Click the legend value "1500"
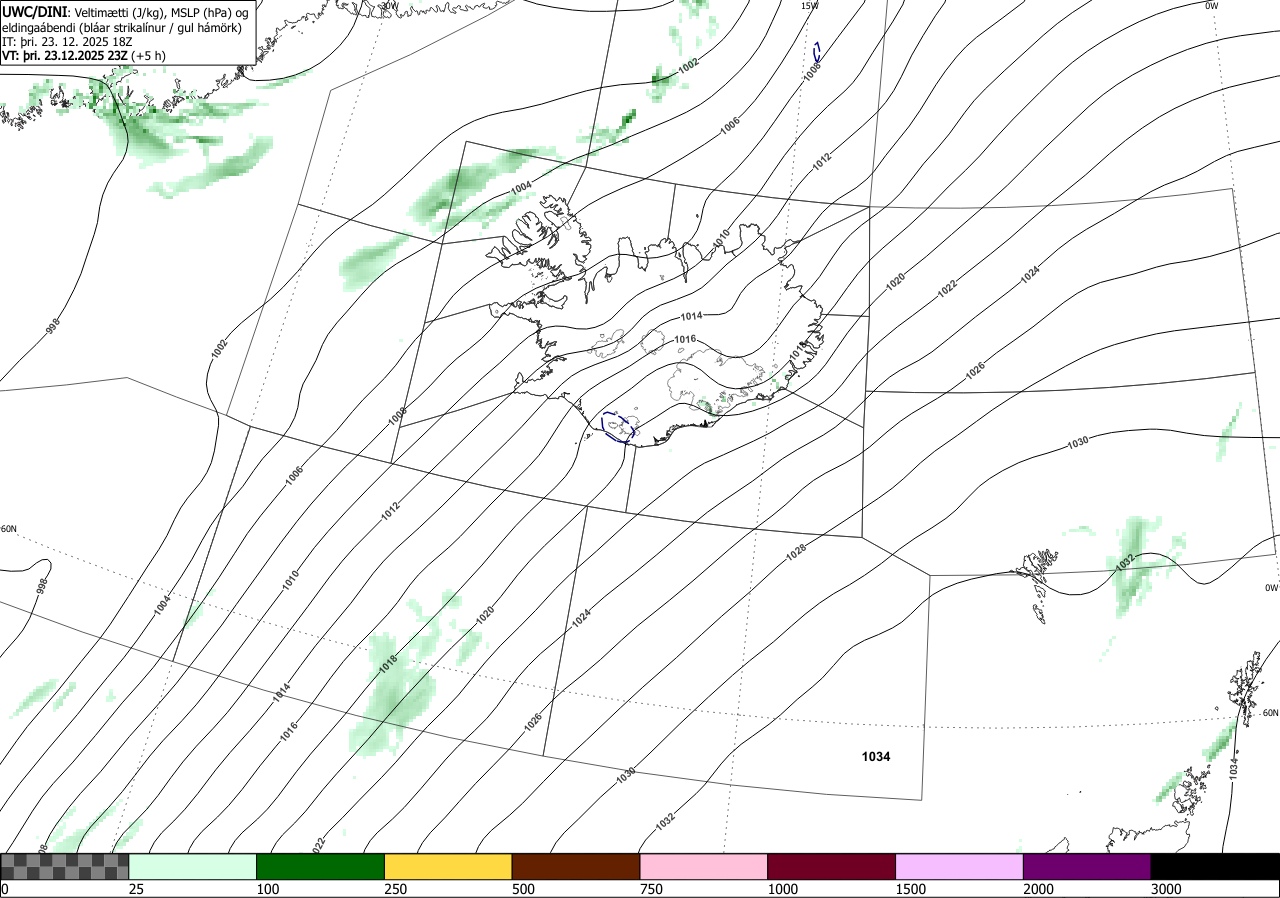The image size is (1280, 898). click(x=911, y=889)
